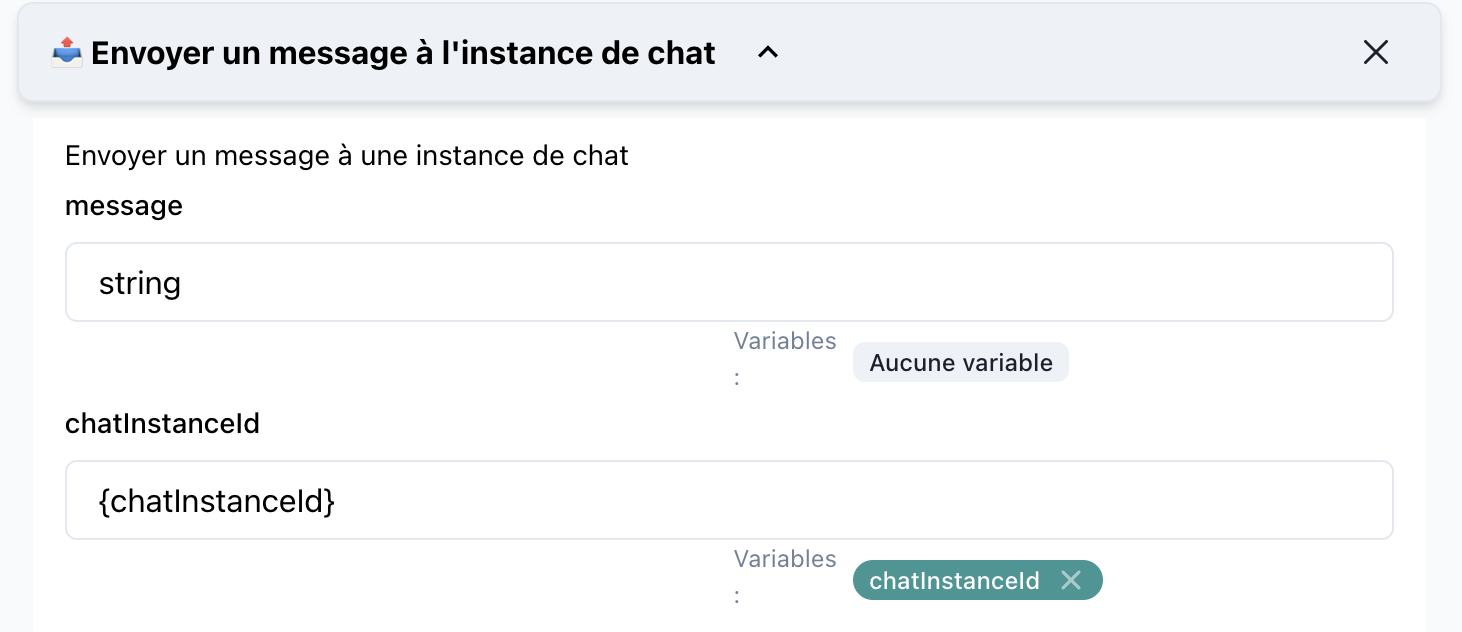Image resolution: width=1462 pixels, height=632 pixels.
Task: Close the send message panel
Action: (x=1376, y=53)
